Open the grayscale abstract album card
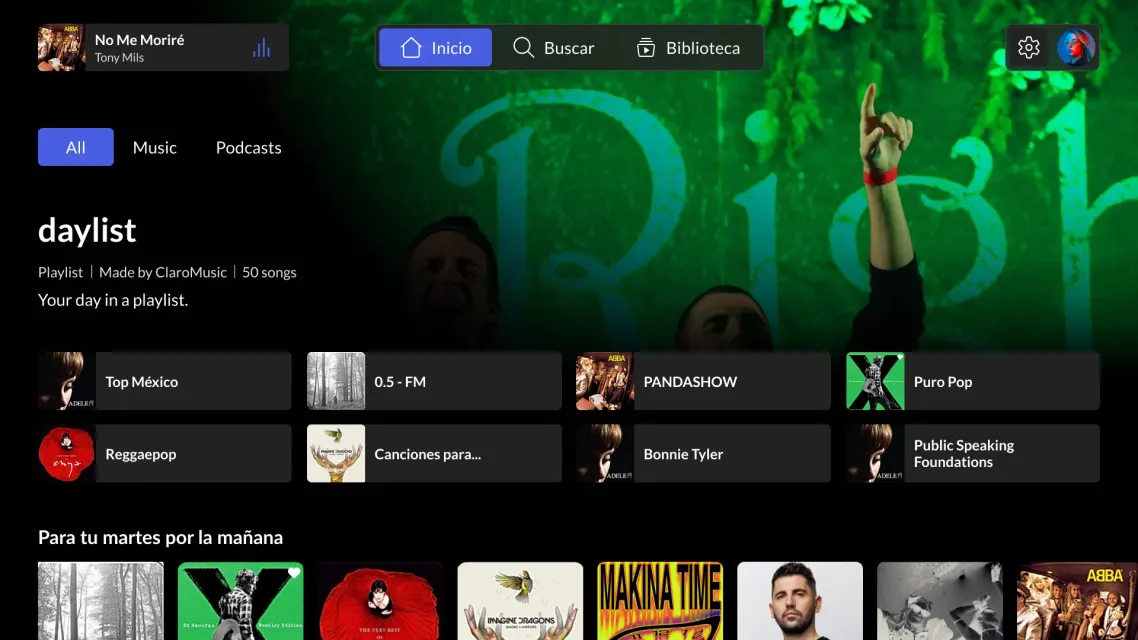This screenshot has width=1138, height=640. pos(940,601)
